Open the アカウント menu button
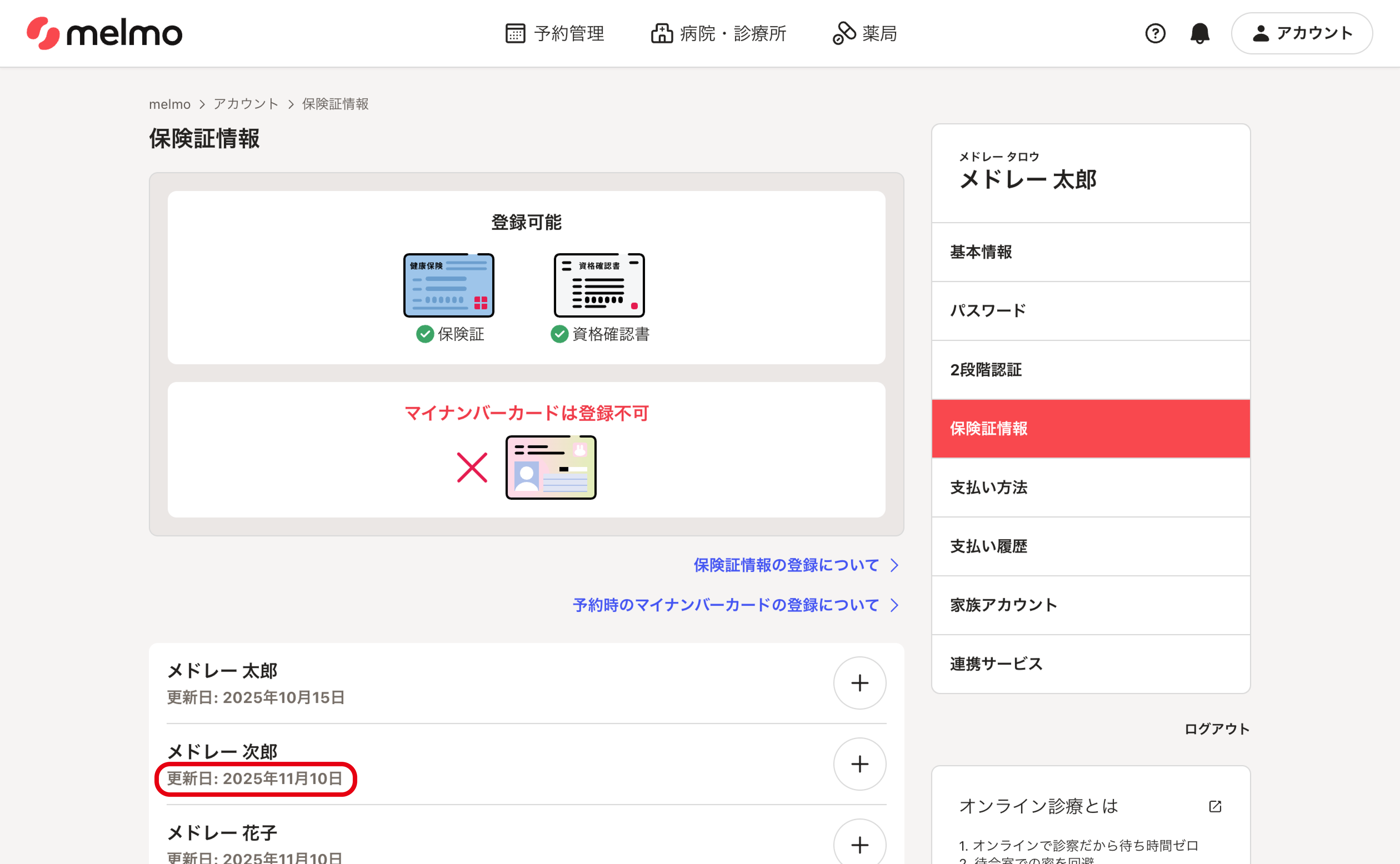This screenshot has height=864, width=1400. (x=1302, y=33)
